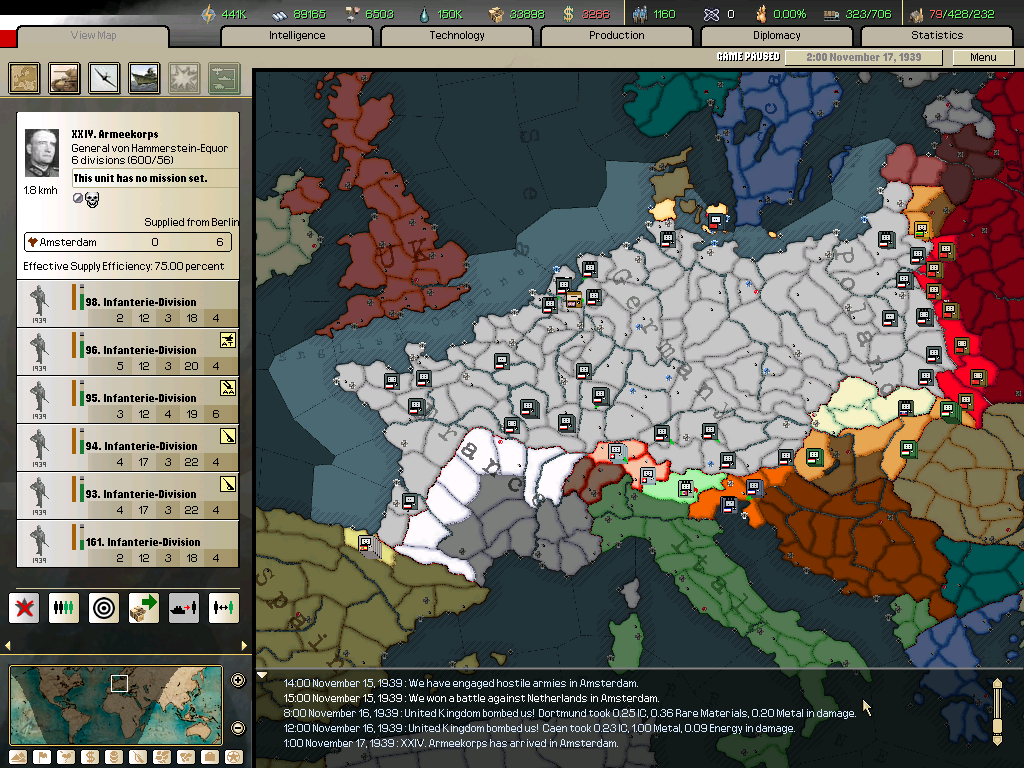Collapse the event log with triangle toggle
1024x768 pixels.
pos(262,675)
